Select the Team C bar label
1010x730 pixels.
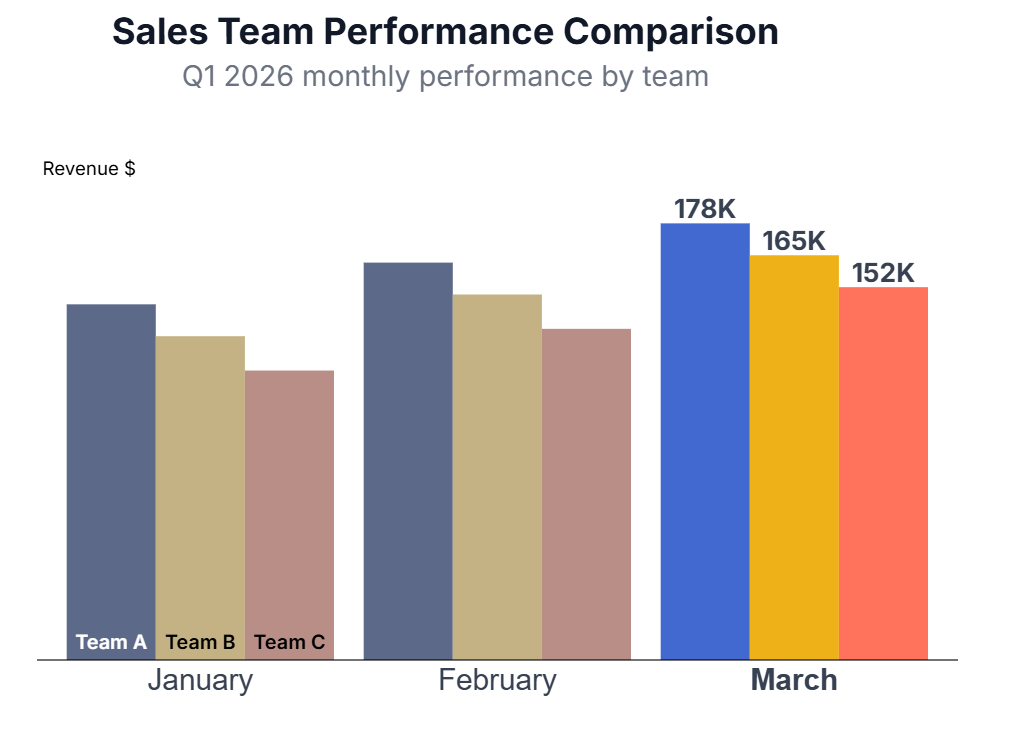click(x=289, y=642)
